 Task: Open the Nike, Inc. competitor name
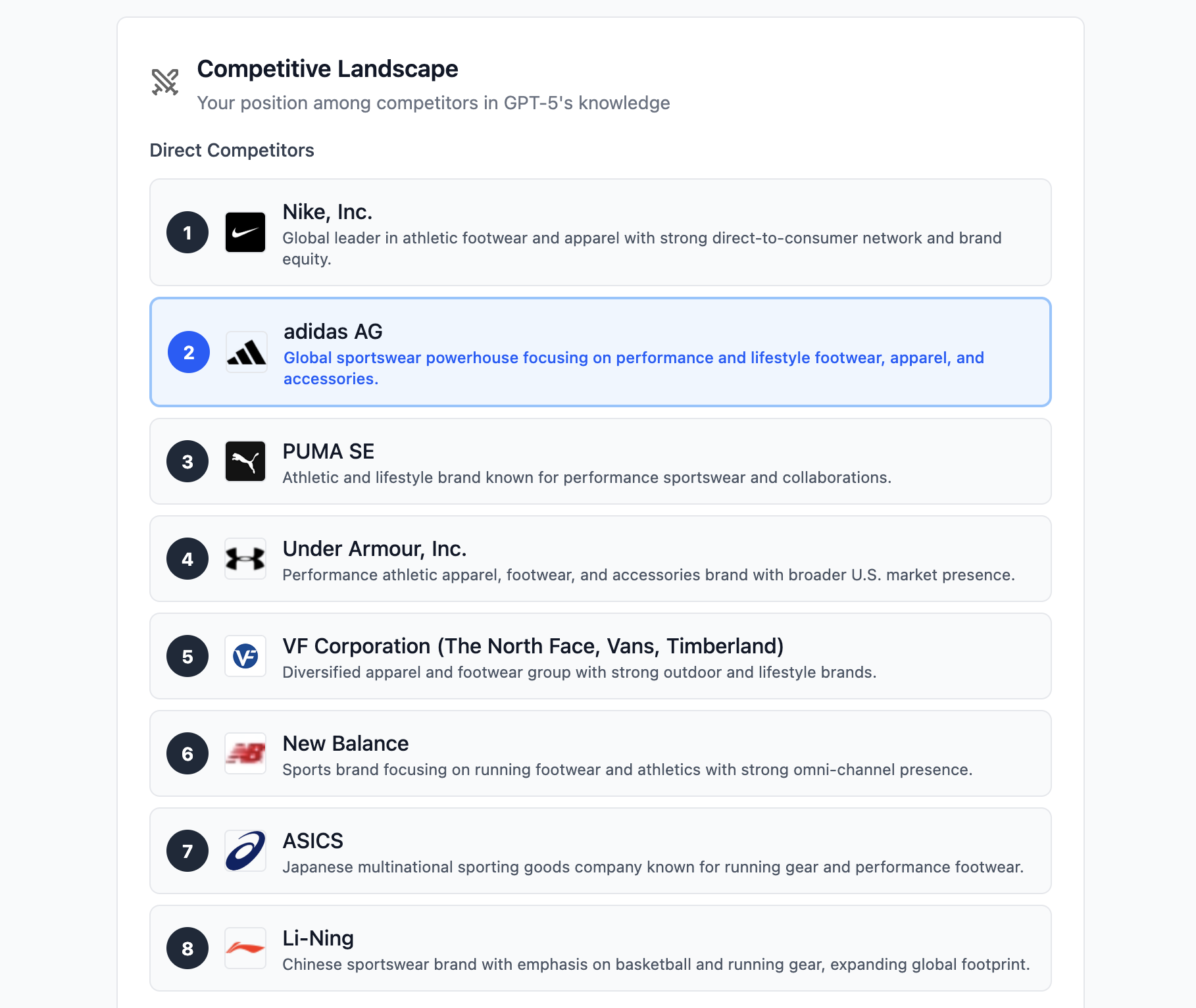pos(328,212)
